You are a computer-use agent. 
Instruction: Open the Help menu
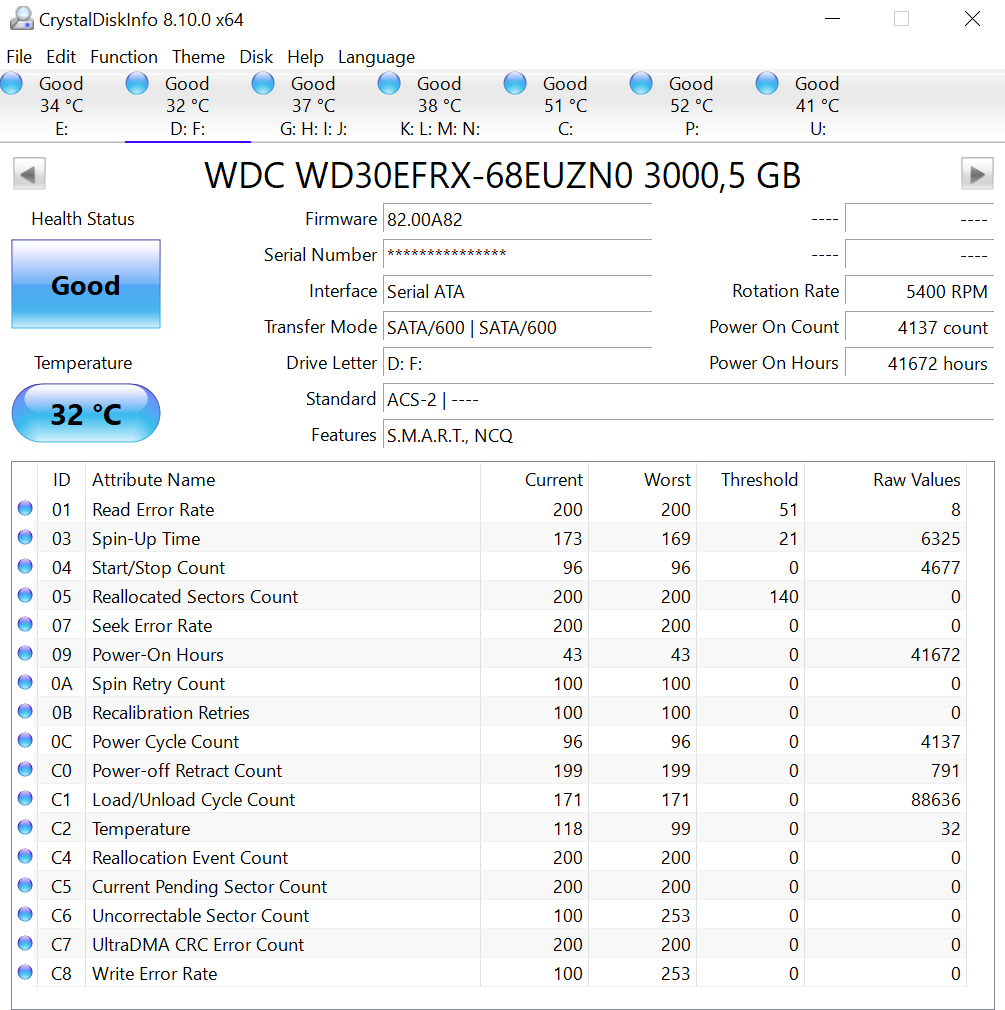[x=305, y=57]
